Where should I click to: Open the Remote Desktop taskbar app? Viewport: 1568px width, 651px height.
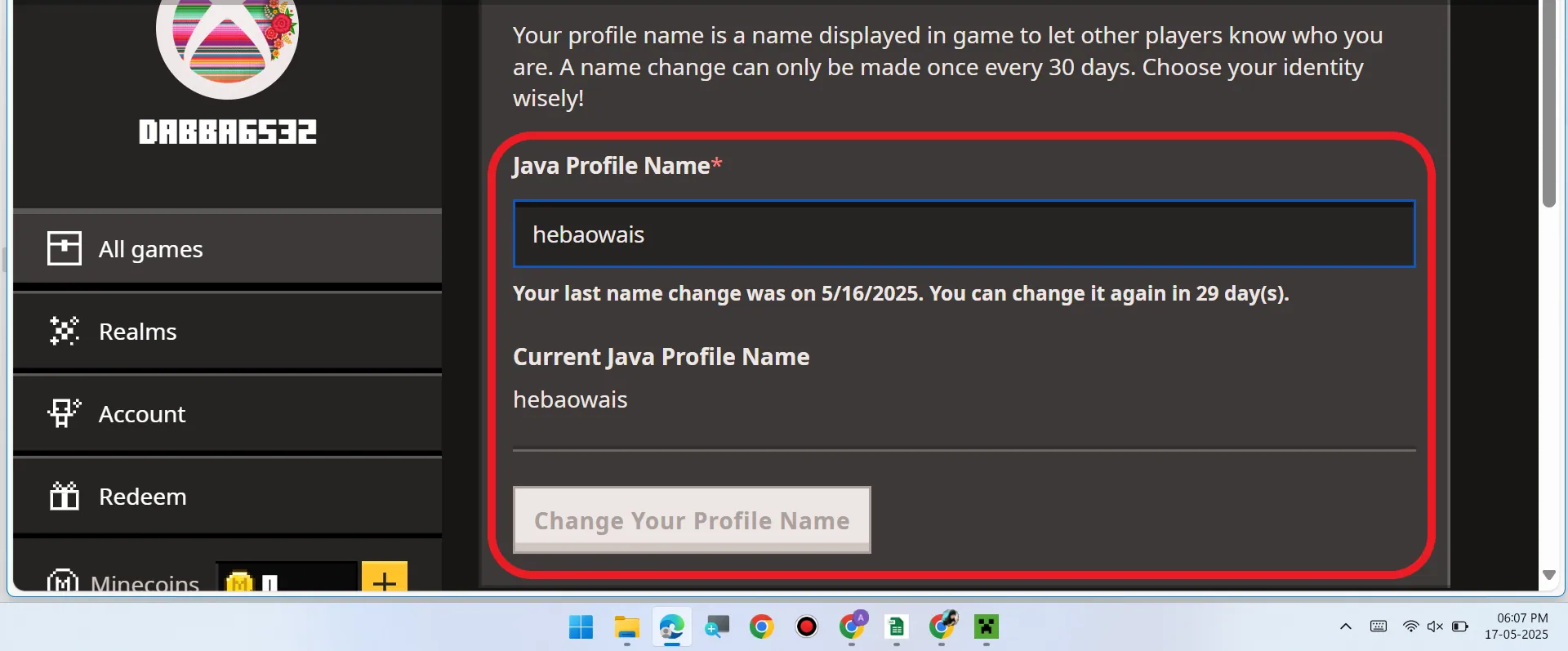(716, 627)
